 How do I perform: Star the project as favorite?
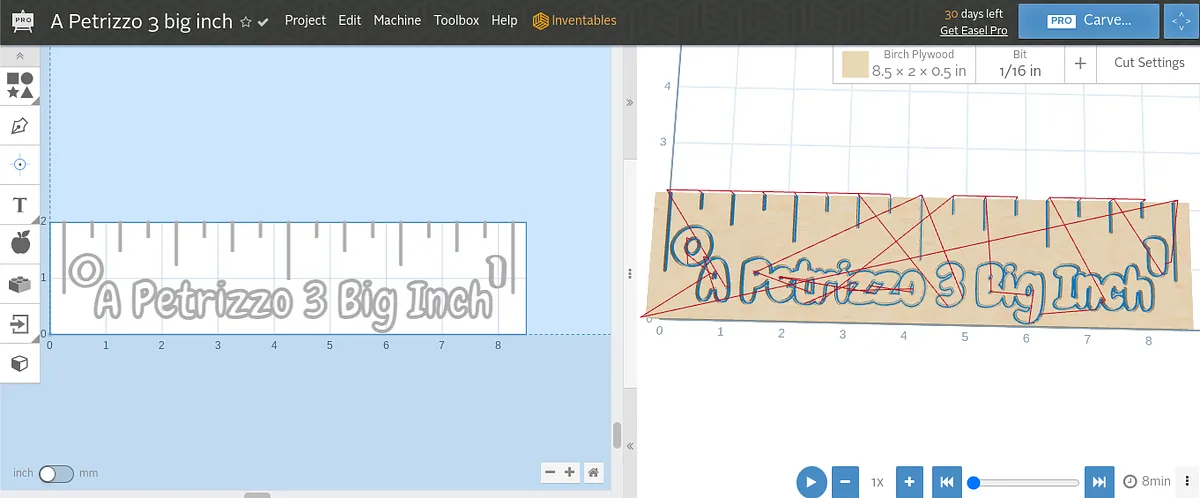[246, 21]
